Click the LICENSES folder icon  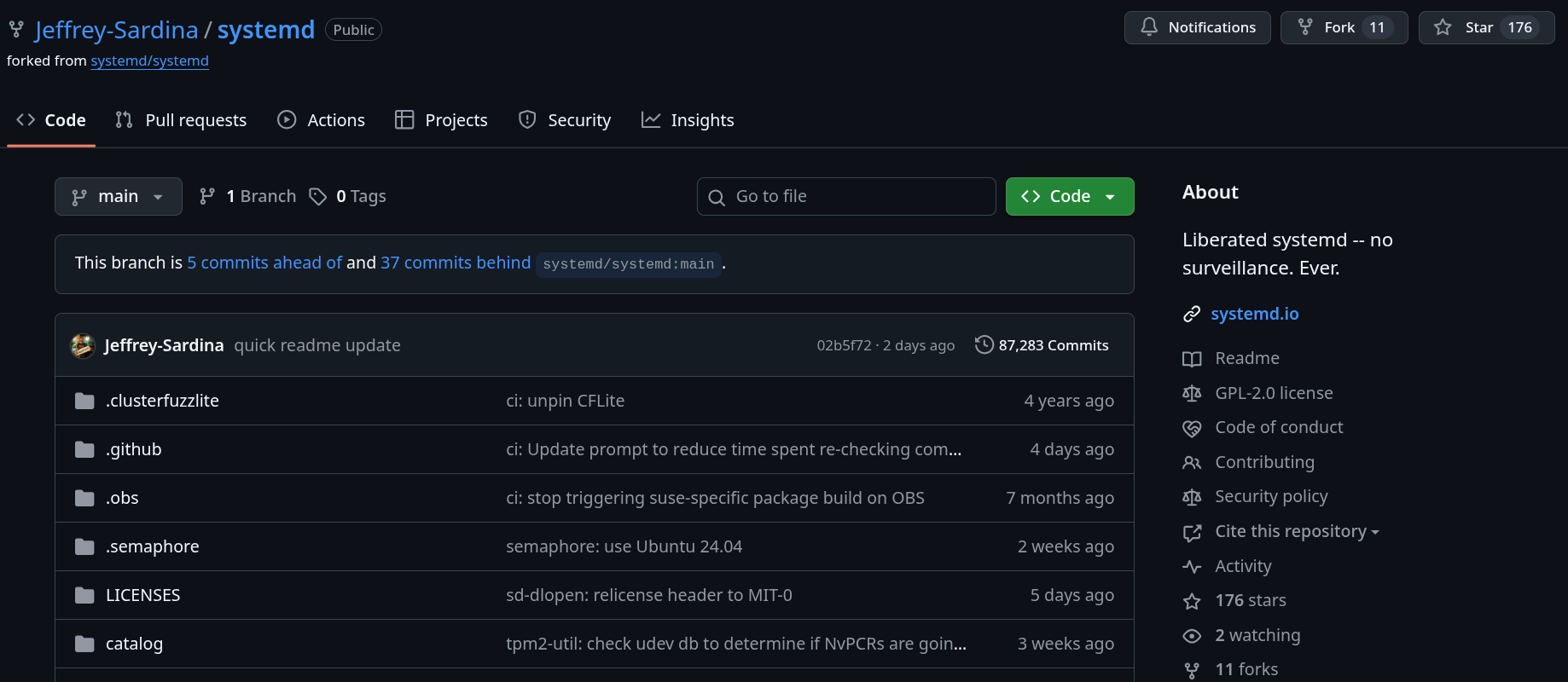coord(84,595)
